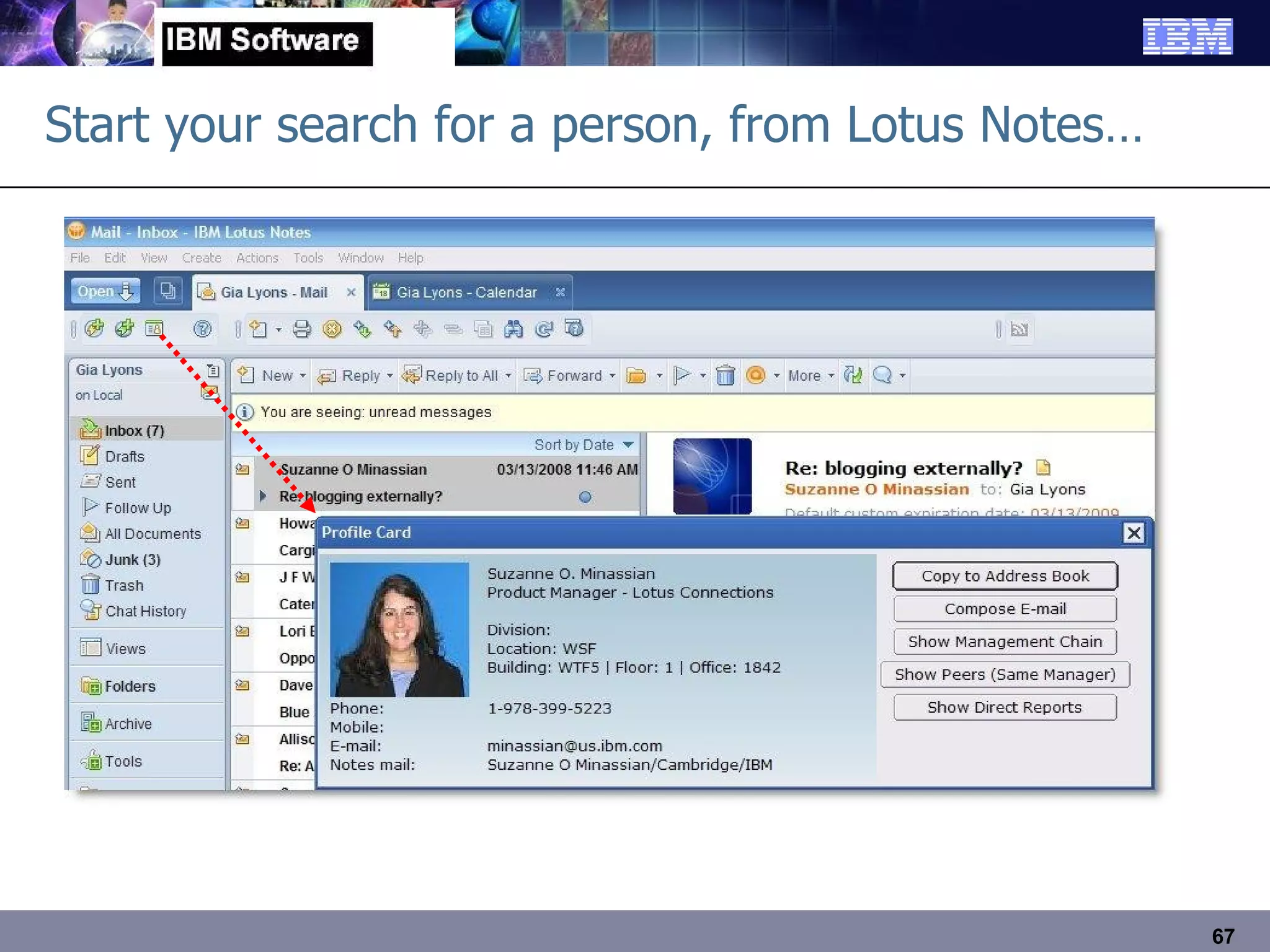Viewport: 1270px width, 952px height.
Task: Click Show Direct Reports button
Action: click(x=1005, y=707)
